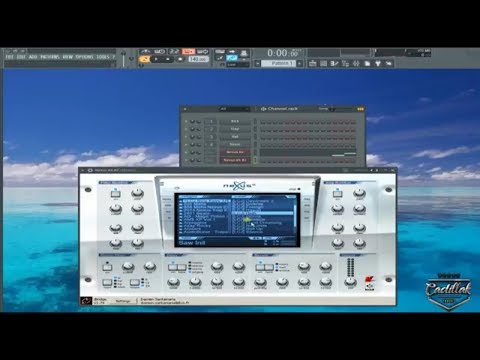Click the plus button after Pattern 1
480x360 pixels.
coord(299,63)
